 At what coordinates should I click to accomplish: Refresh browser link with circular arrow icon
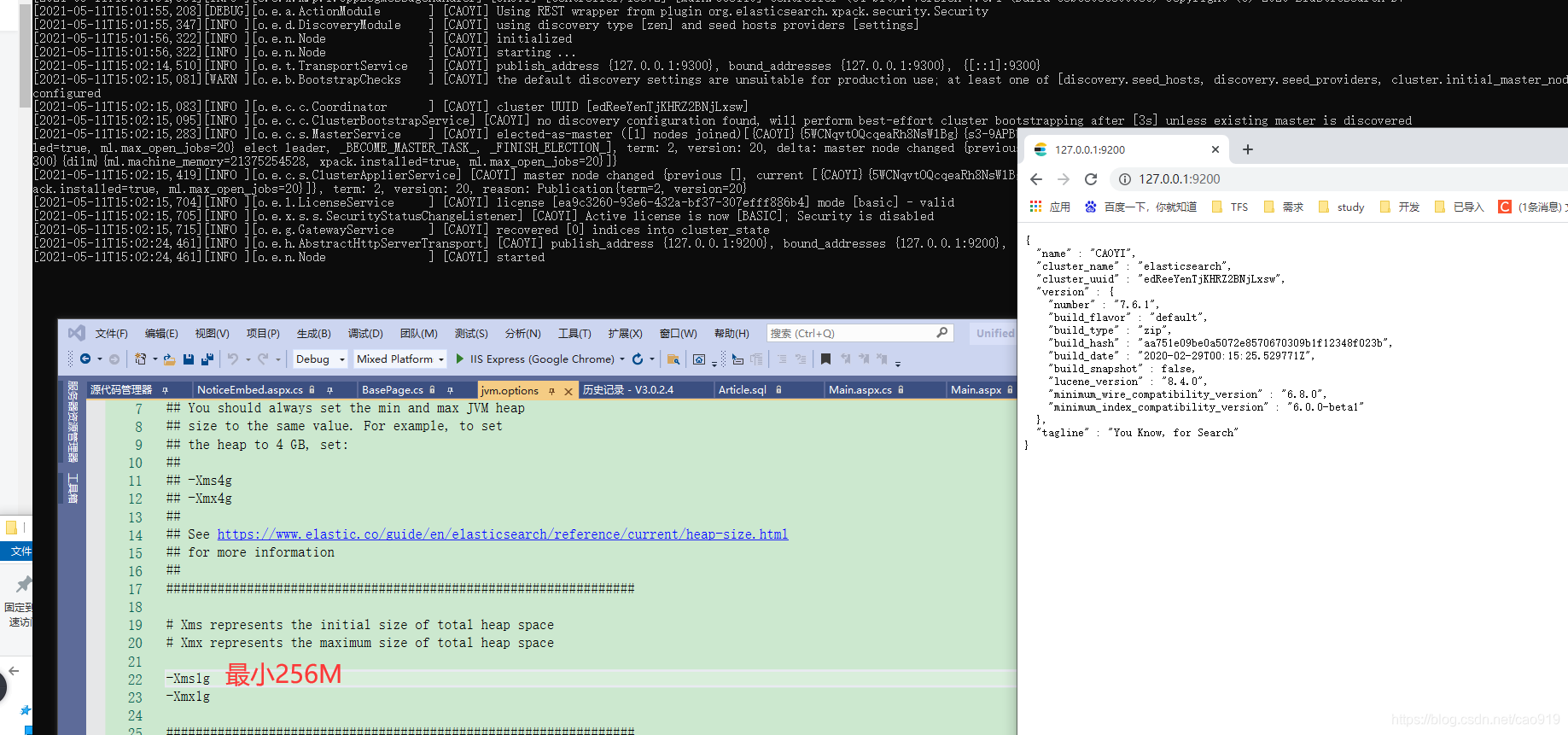pyautogui.click(x=638, y=359)
